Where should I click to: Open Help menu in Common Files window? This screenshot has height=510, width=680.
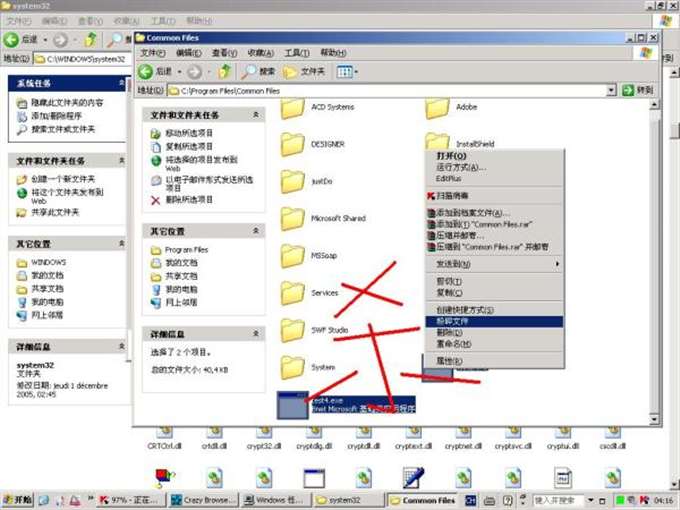[x=333, y=53]
